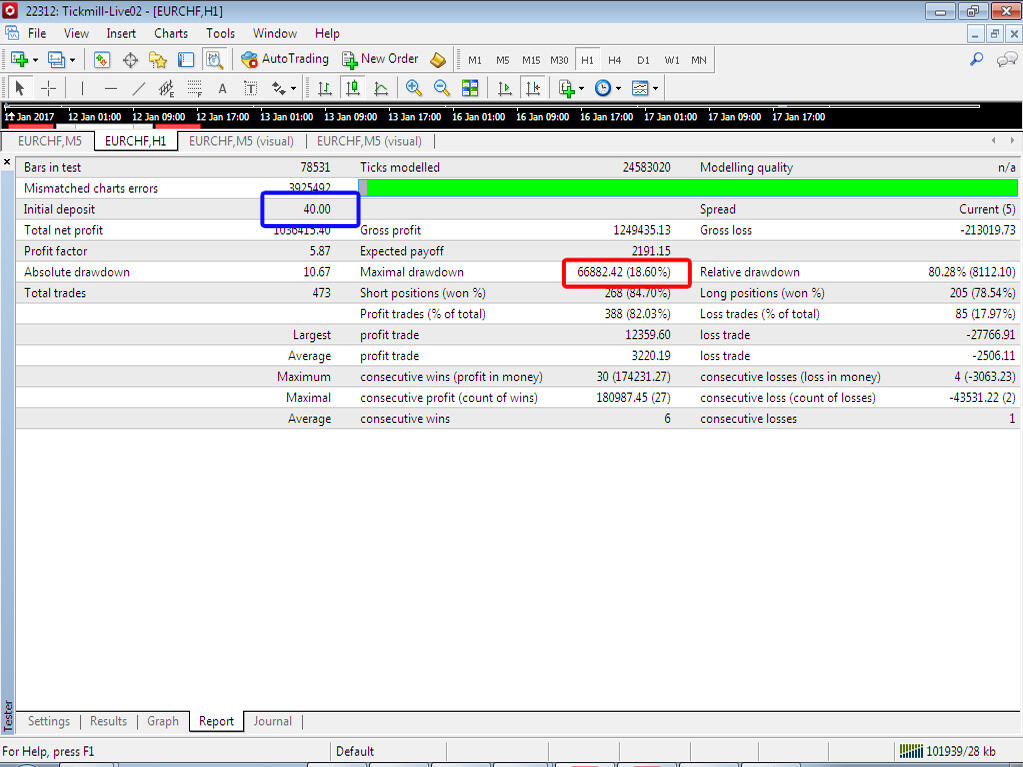Select the equidistant channel tool
The height and width of the screenshot is (767, 1023).
tap(166, 88)
